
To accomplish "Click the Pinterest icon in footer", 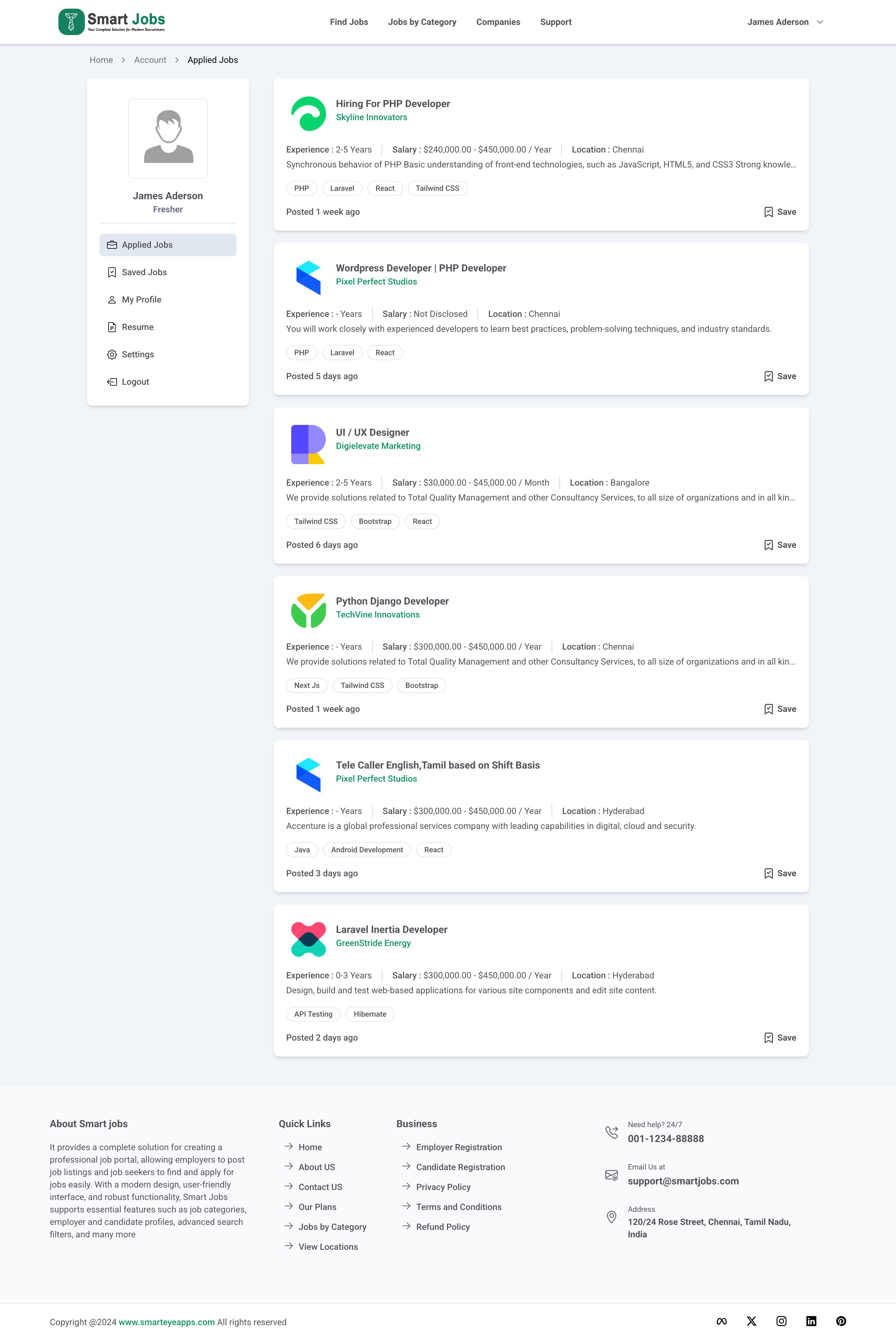I will (x=841, y=1321).
